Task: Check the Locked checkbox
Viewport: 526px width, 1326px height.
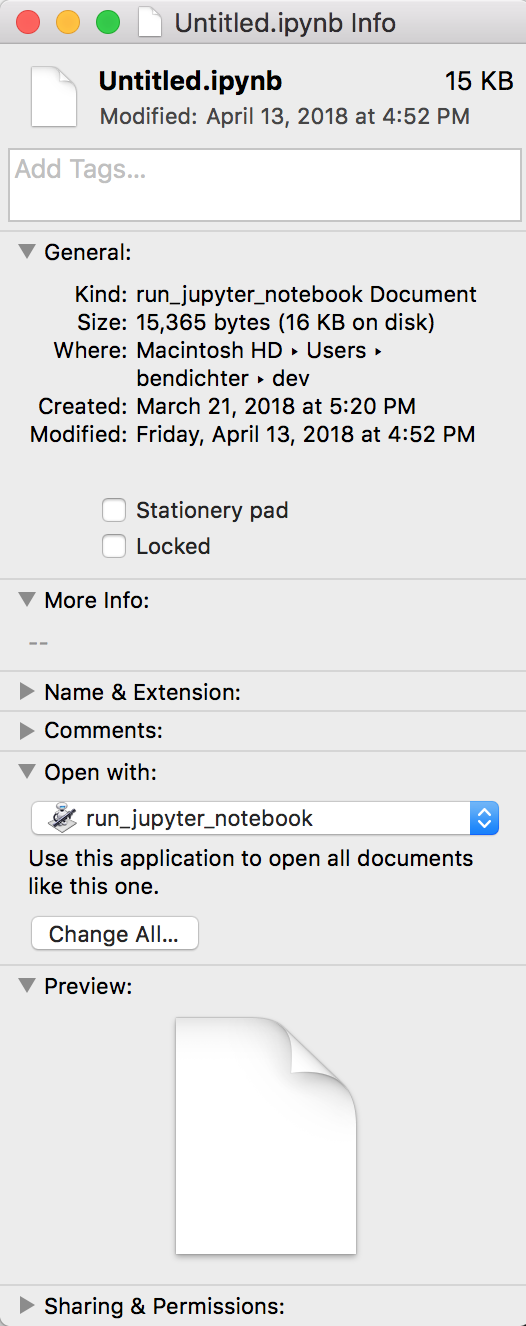Action: pyautogui.click(x=115, y=546)
